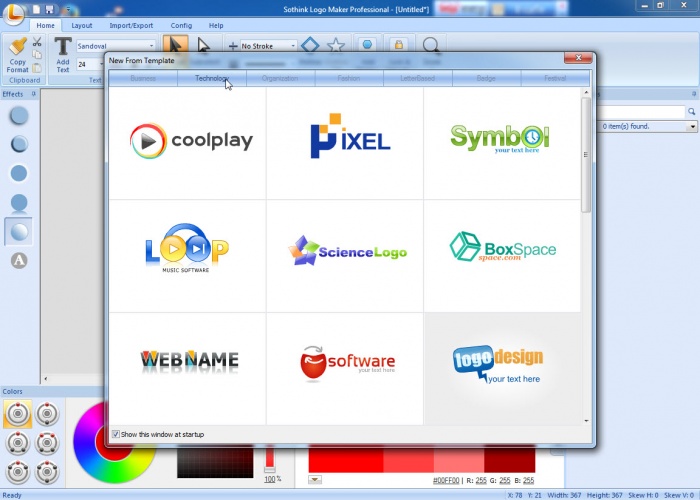Click the lock icon in ribbon
The image size is (700, 500).
point(399,45)
